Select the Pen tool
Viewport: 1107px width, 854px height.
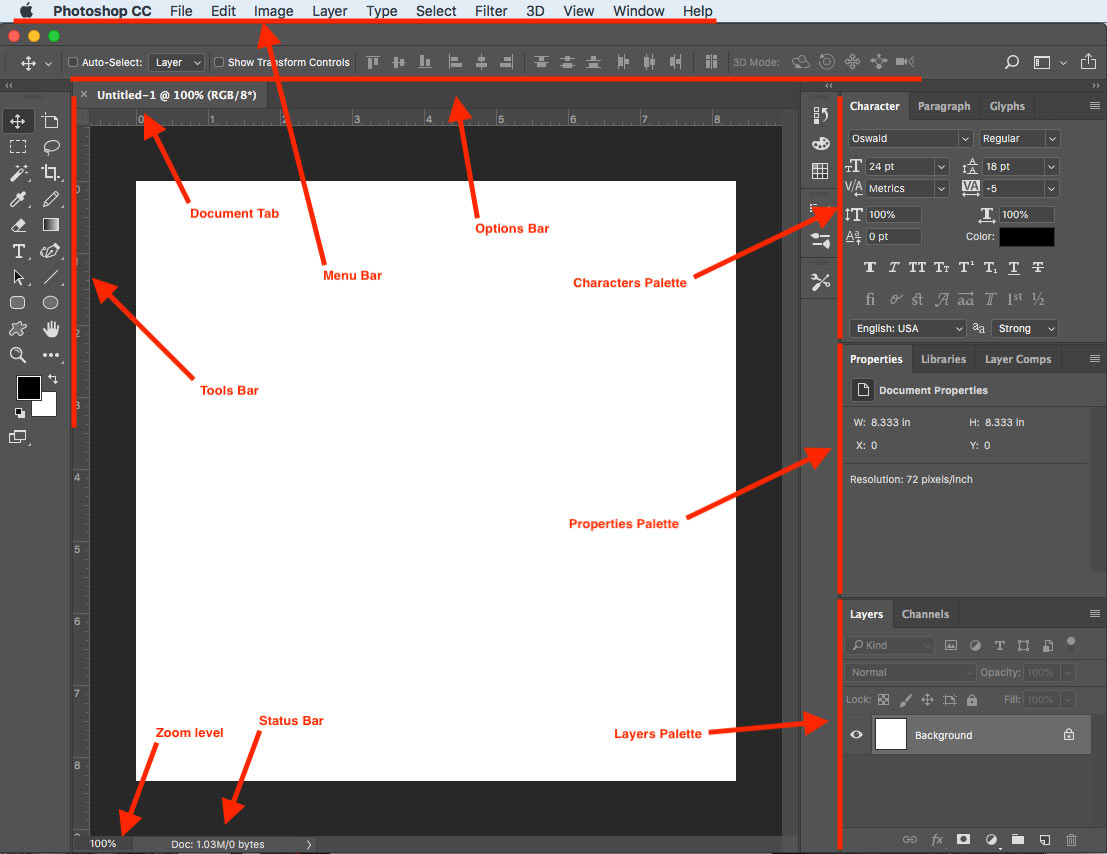click(50, 251)
